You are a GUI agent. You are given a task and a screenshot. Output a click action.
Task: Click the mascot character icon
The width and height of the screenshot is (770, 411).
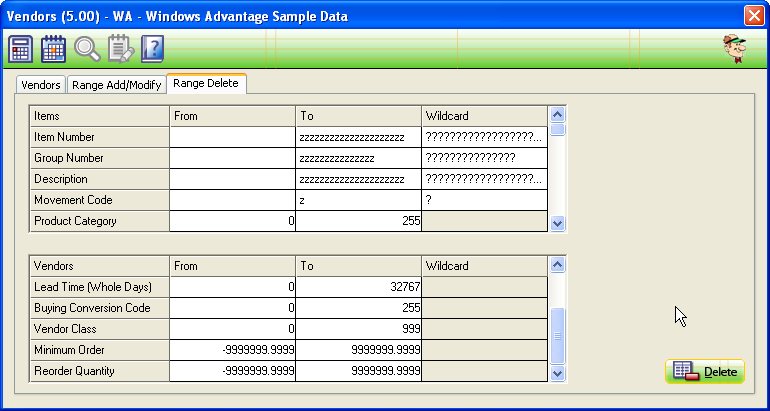click(735, 49)
